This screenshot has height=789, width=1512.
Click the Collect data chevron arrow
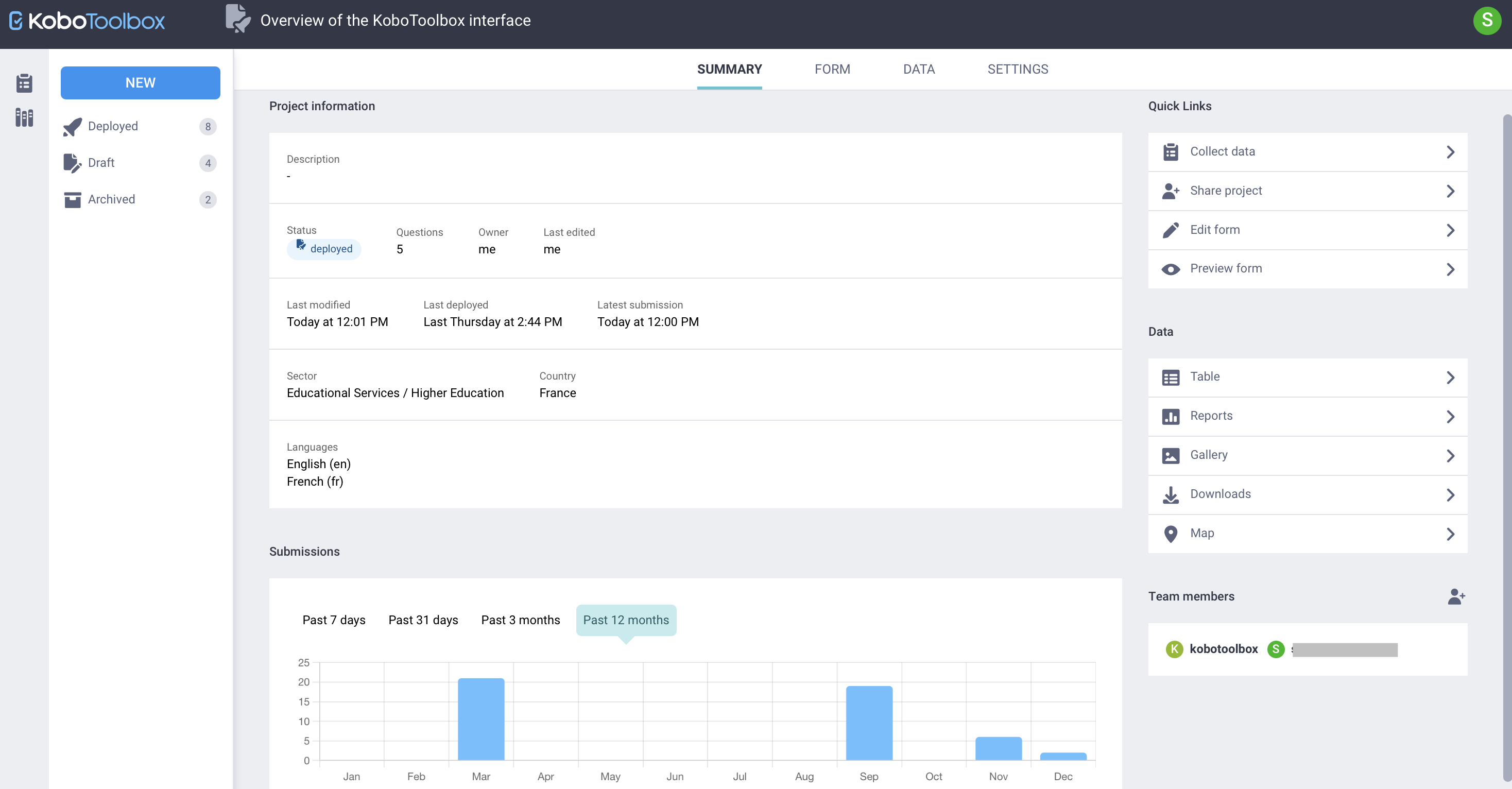1450,152
